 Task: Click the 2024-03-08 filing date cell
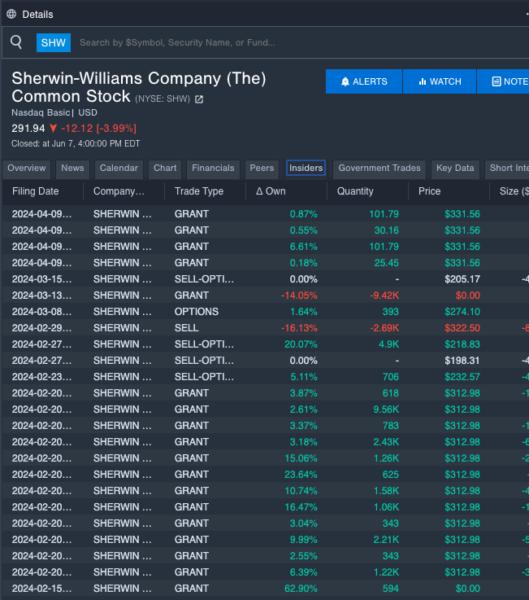point(41,312)
